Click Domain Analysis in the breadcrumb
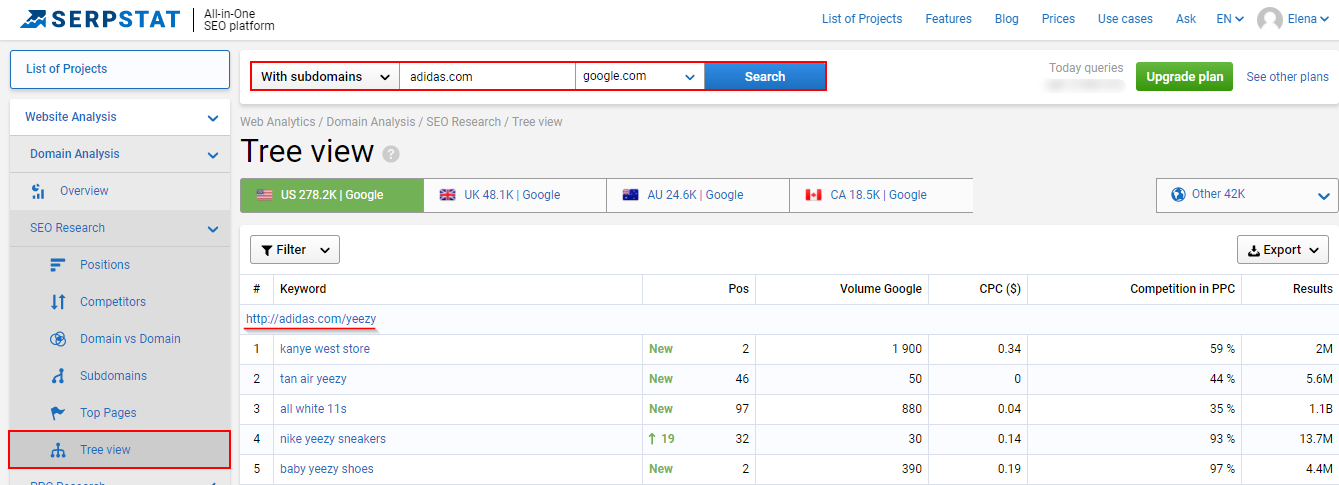The width and height of the screenshot is (1339, 485). (x=371, y=122)
